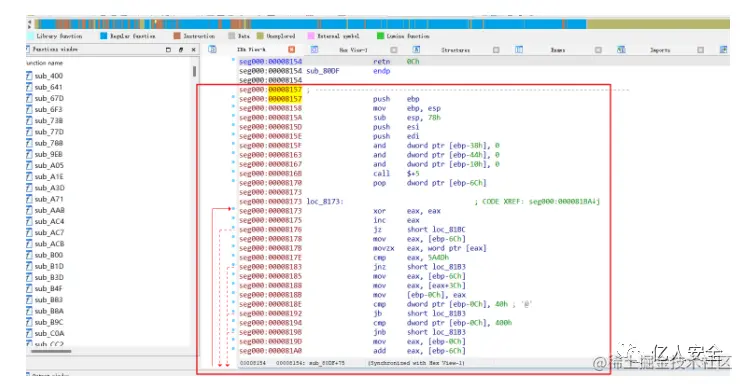The image size is (746, 385).
Task: Click the Data legend swatch
Action: [x=232, y=36]
